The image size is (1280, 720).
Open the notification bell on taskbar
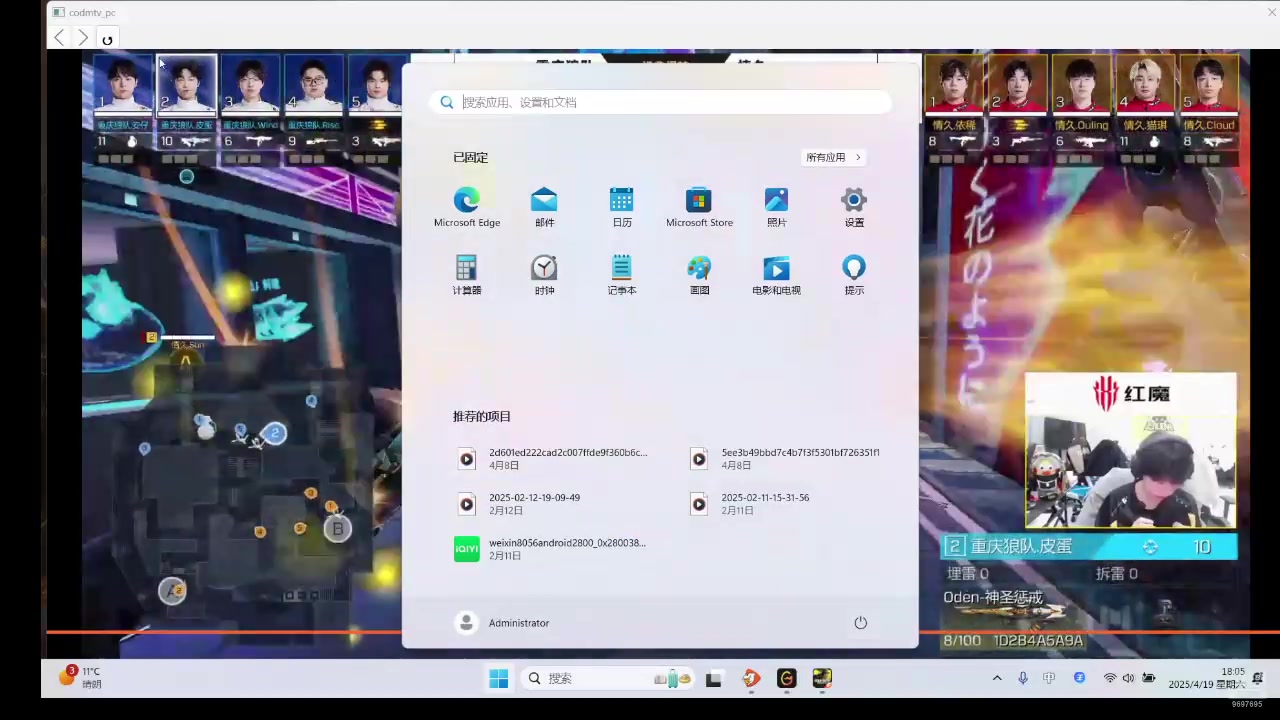coord(1258,678)
